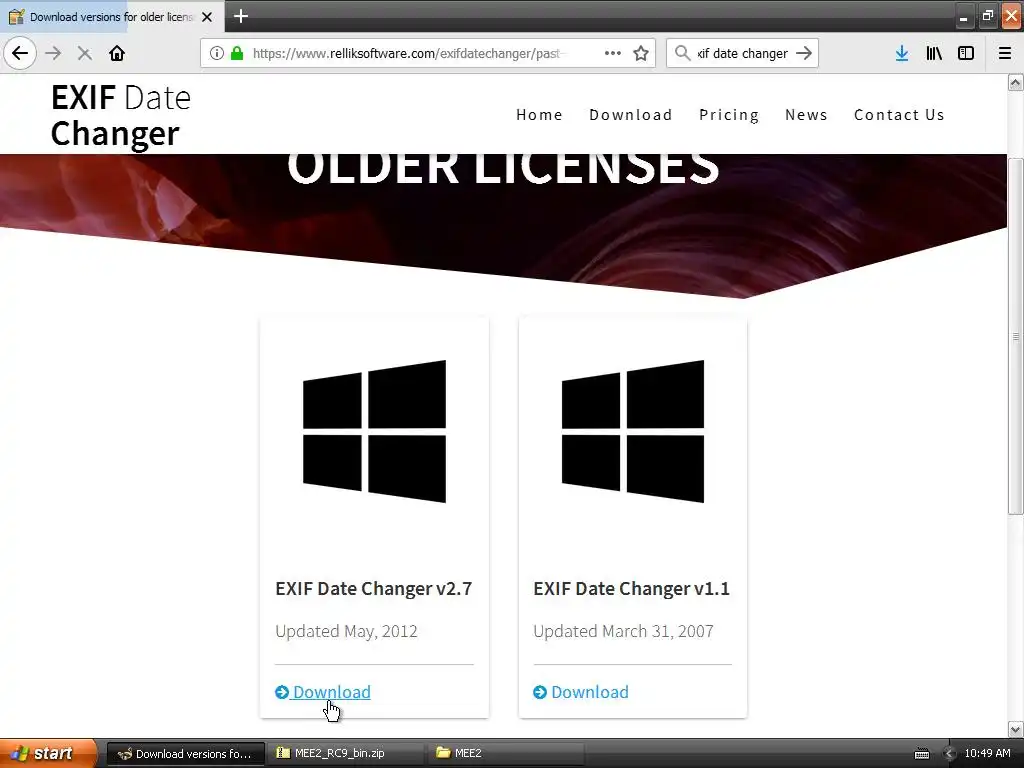Image resolution: width=1024 pixels, height=768 pixels.
Task: Switch to Firefox taskbar button
Action: (185, 754)
